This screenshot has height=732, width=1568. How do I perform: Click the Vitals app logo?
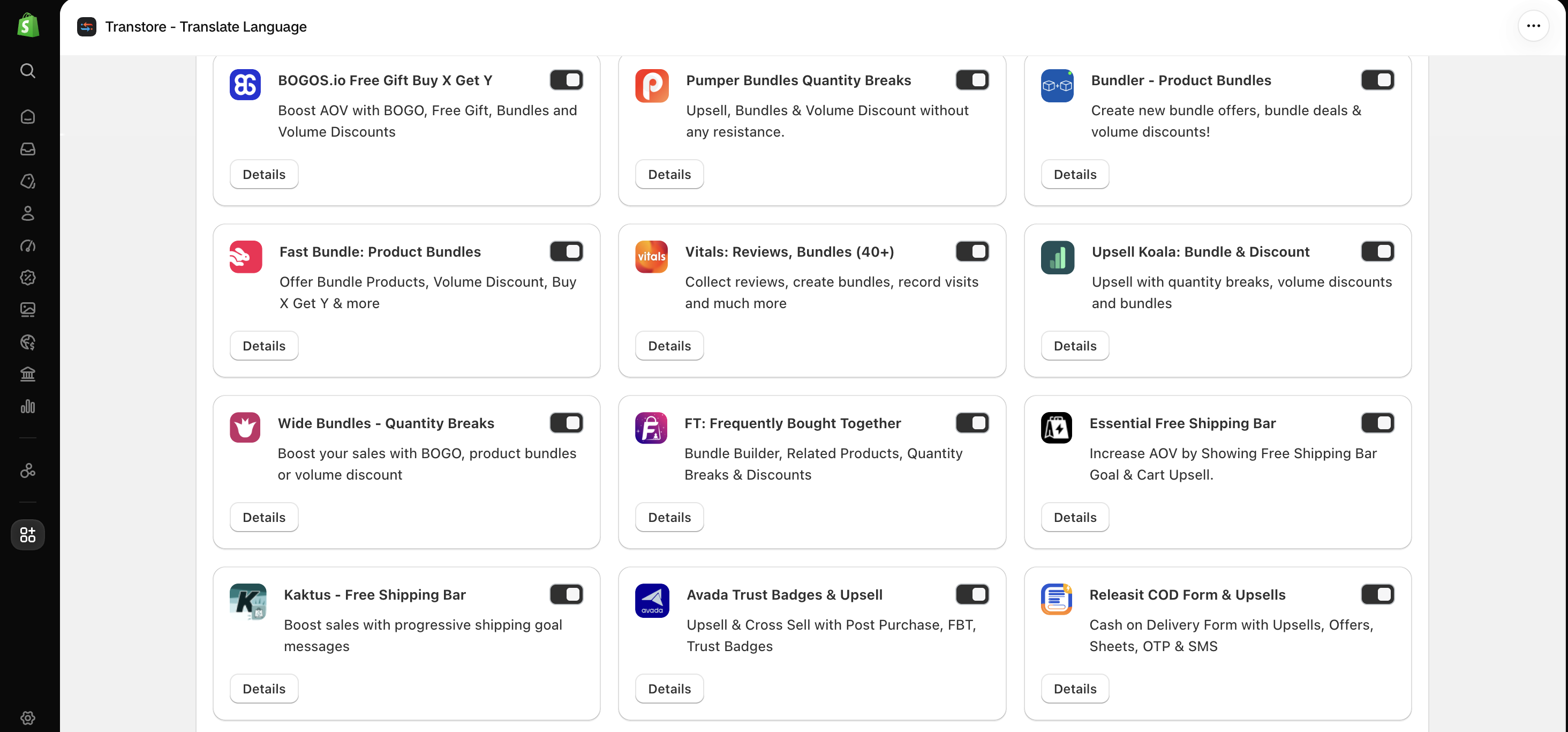pos(651,256)
